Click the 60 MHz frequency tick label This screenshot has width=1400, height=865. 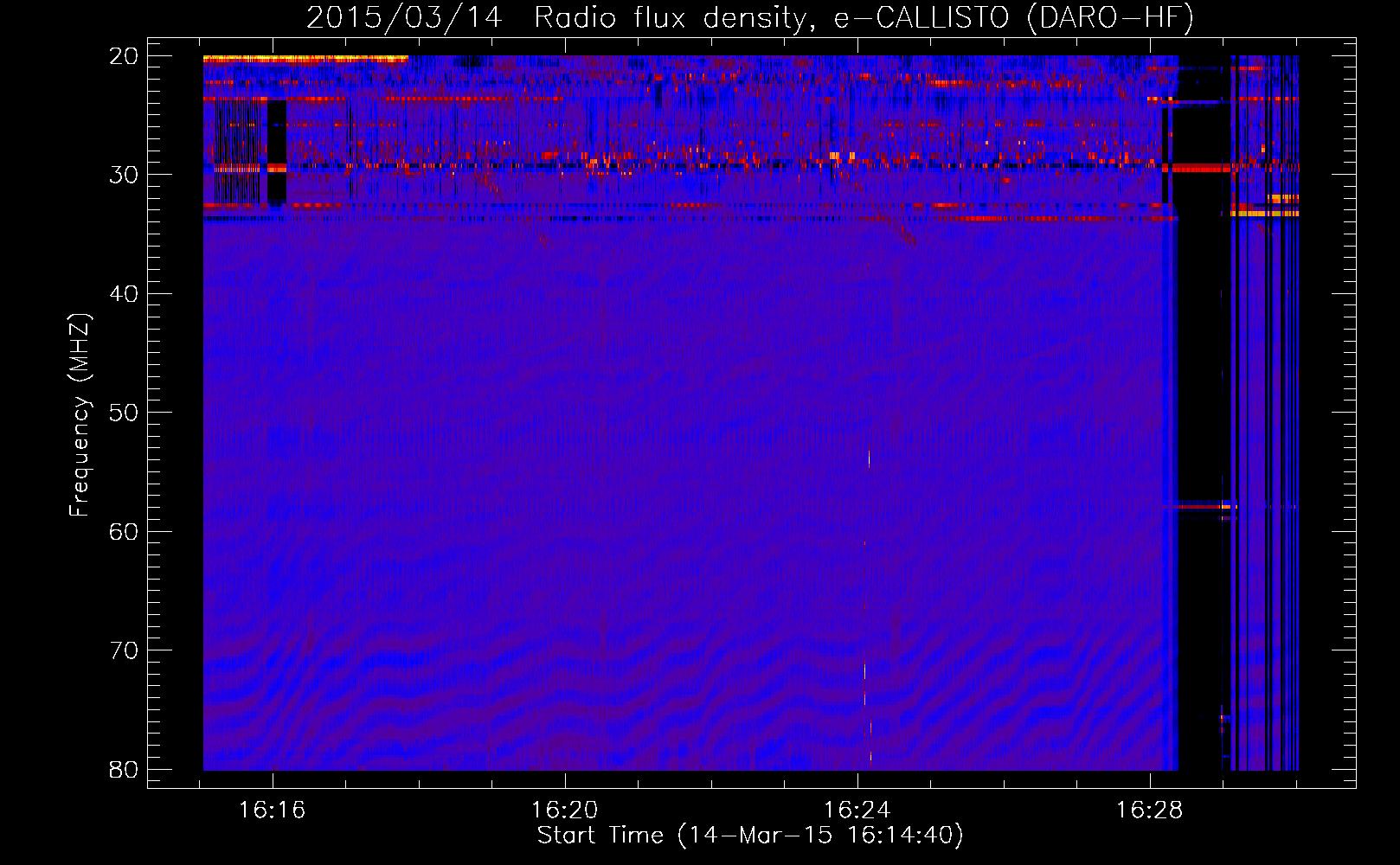124,531
